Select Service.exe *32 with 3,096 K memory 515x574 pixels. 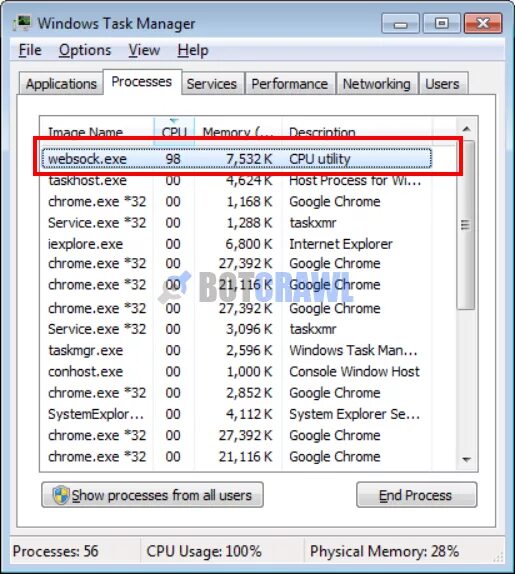(x=236, y=329)
